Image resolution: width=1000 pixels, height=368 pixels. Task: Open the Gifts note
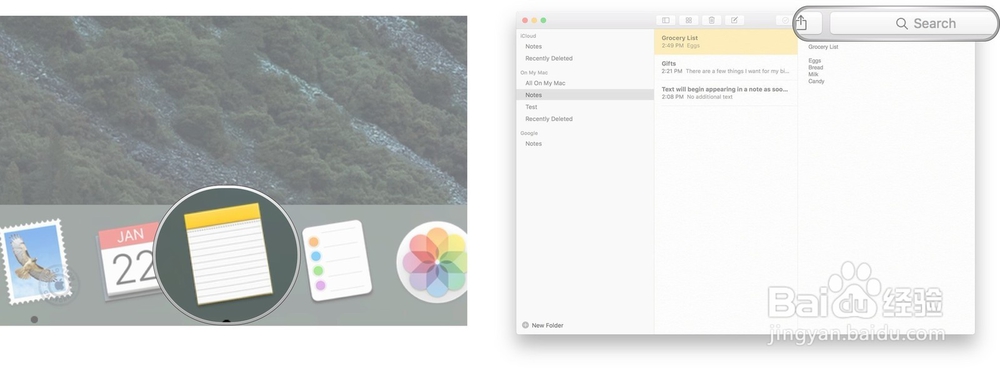(x=726, y=68)
